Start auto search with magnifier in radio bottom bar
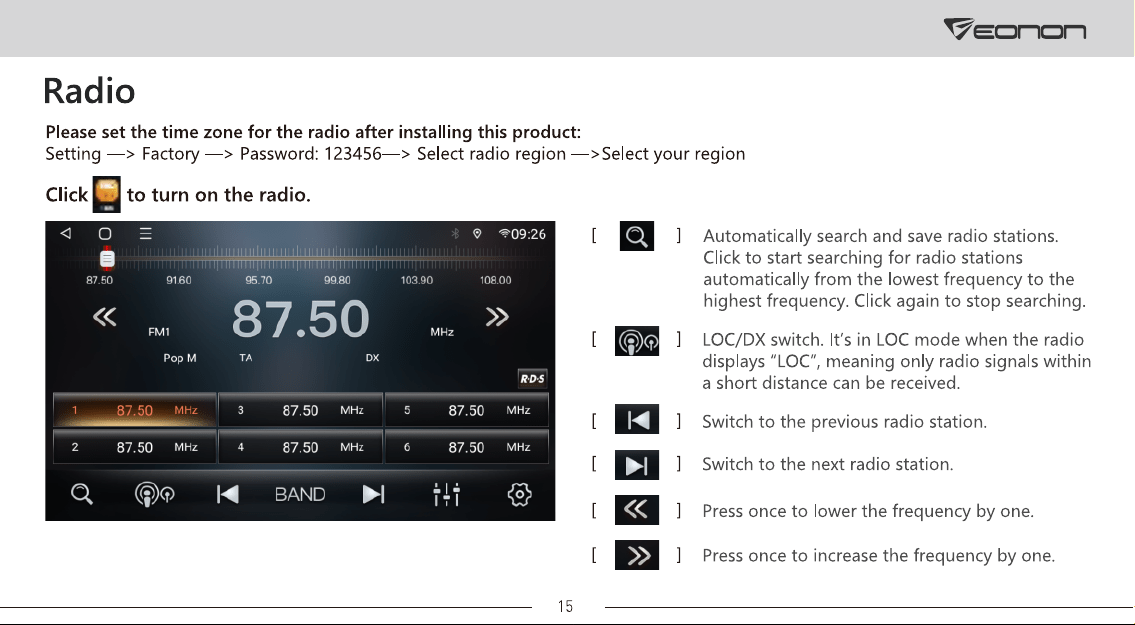 [82, 494]
